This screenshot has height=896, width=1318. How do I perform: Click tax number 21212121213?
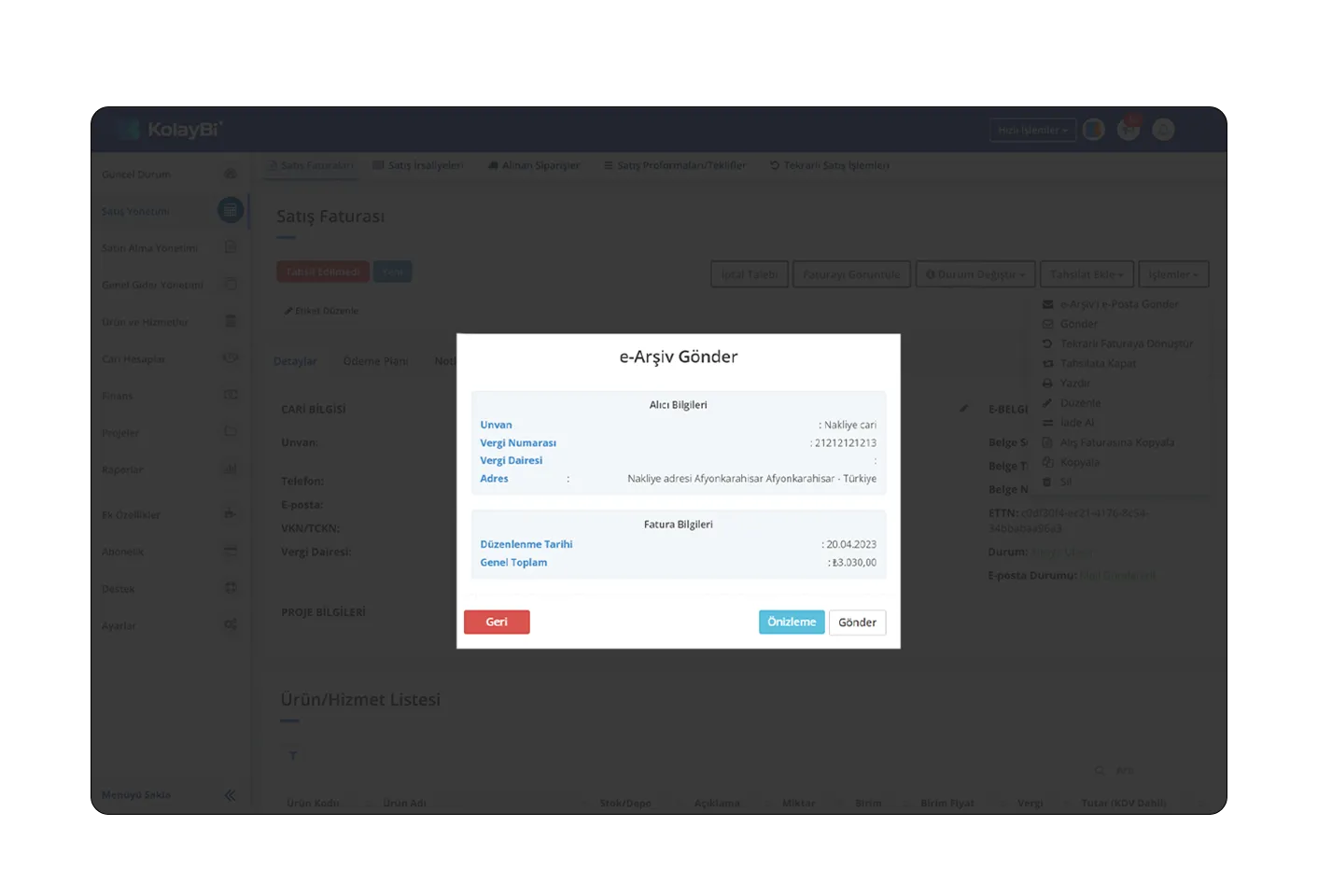point(846,443)
